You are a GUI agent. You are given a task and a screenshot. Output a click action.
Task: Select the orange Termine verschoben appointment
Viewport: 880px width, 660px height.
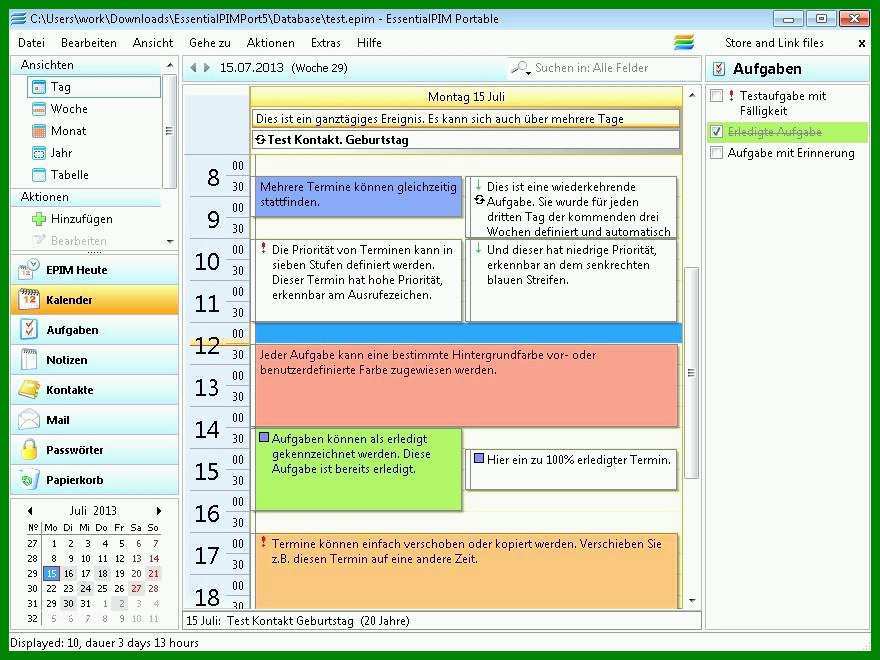(x=466, y=571)
